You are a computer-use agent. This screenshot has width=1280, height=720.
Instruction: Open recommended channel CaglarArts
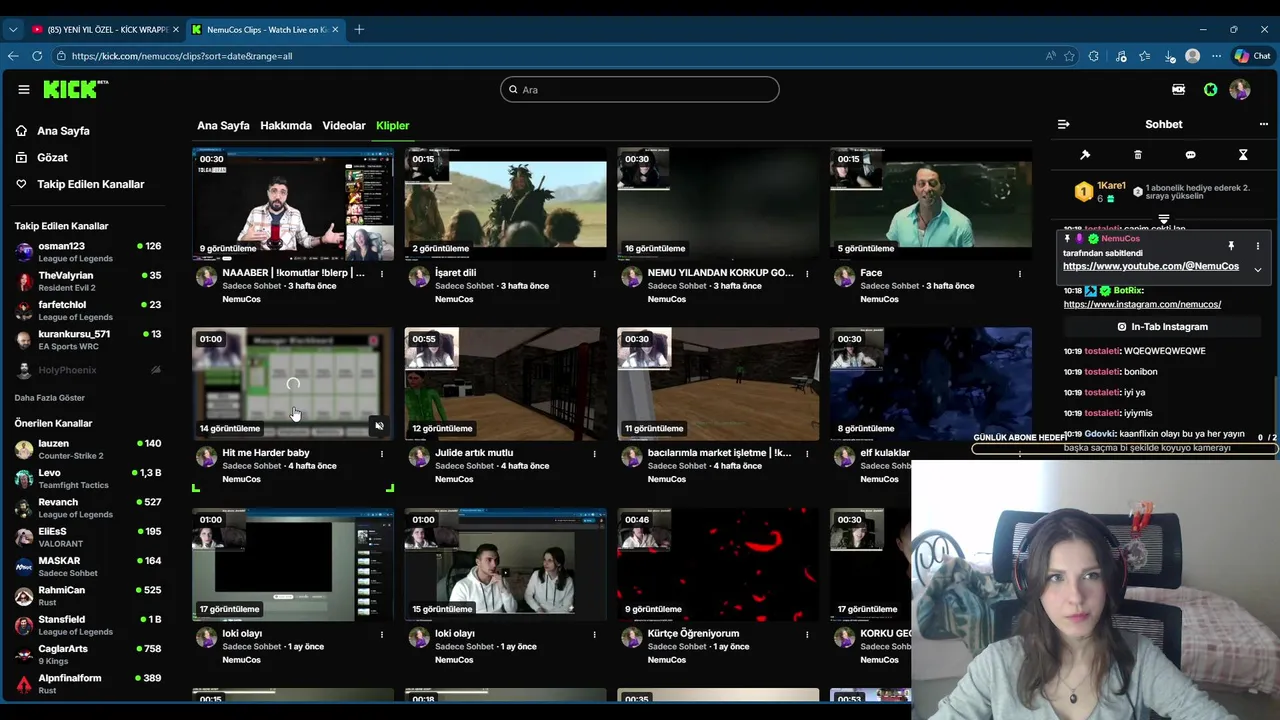[88, 654]
